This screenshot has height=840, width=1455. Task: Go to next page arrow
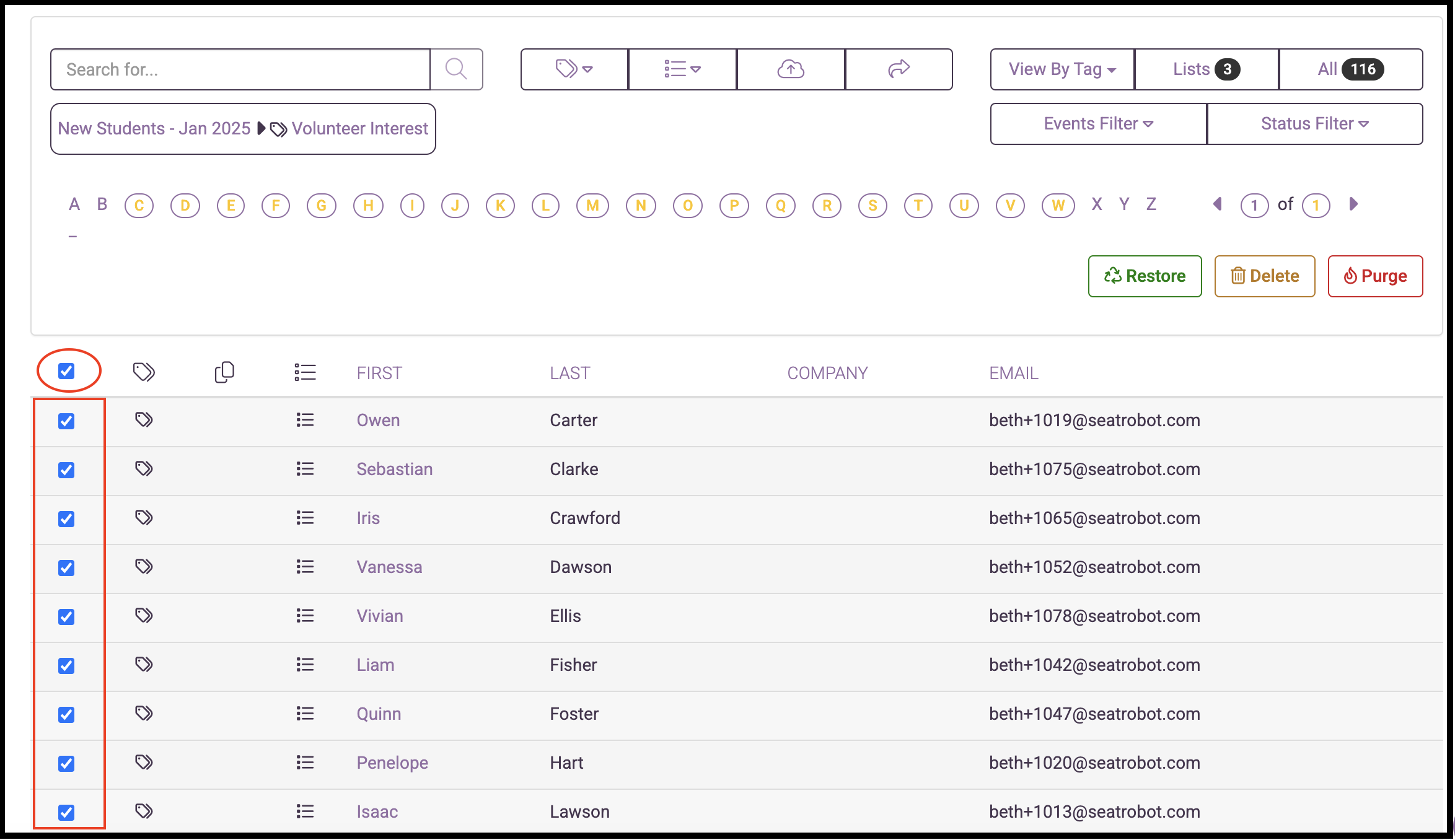[1353, 204]
